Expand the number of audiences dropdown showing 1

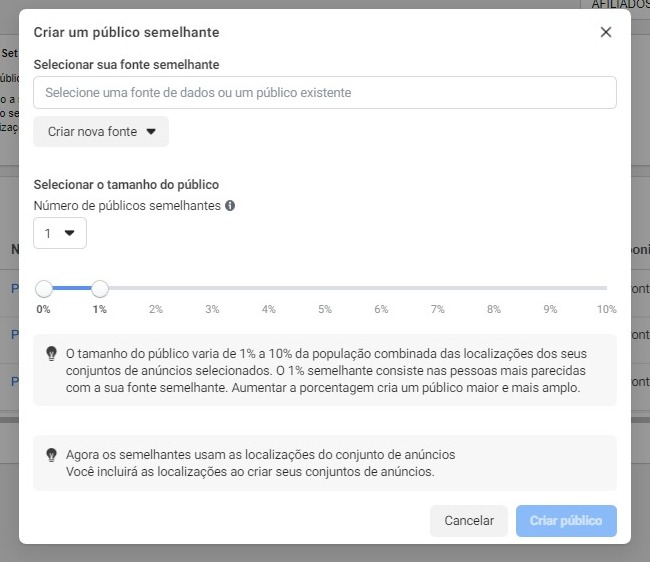point(60,233)
